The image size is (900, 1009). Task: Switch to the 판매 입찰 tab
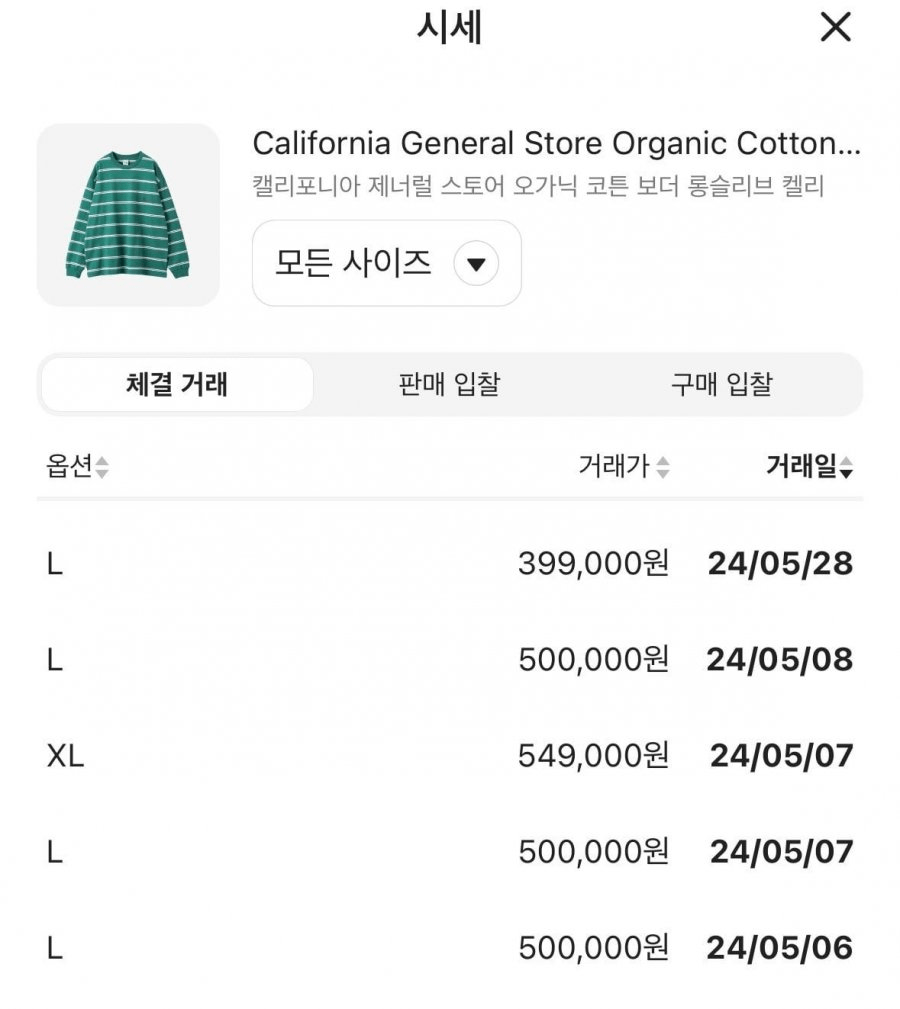click(x=449, y=385)
